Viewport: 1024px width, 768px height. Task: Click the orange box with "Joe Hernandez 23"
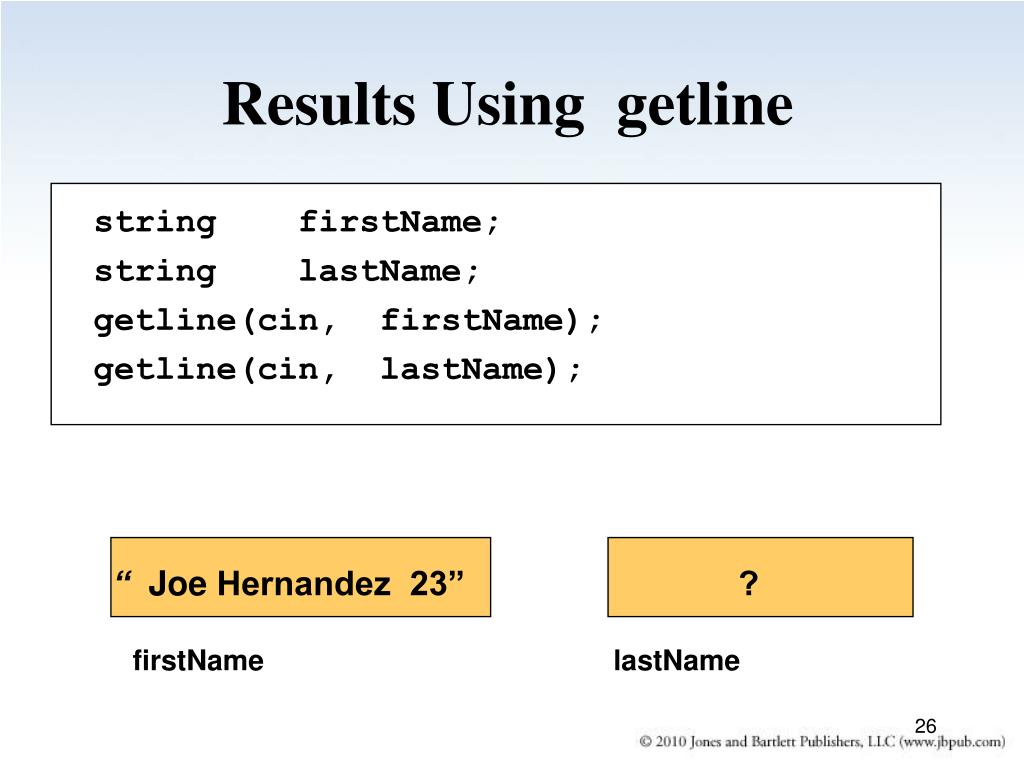pyautogui.click(x=300, y=577)
